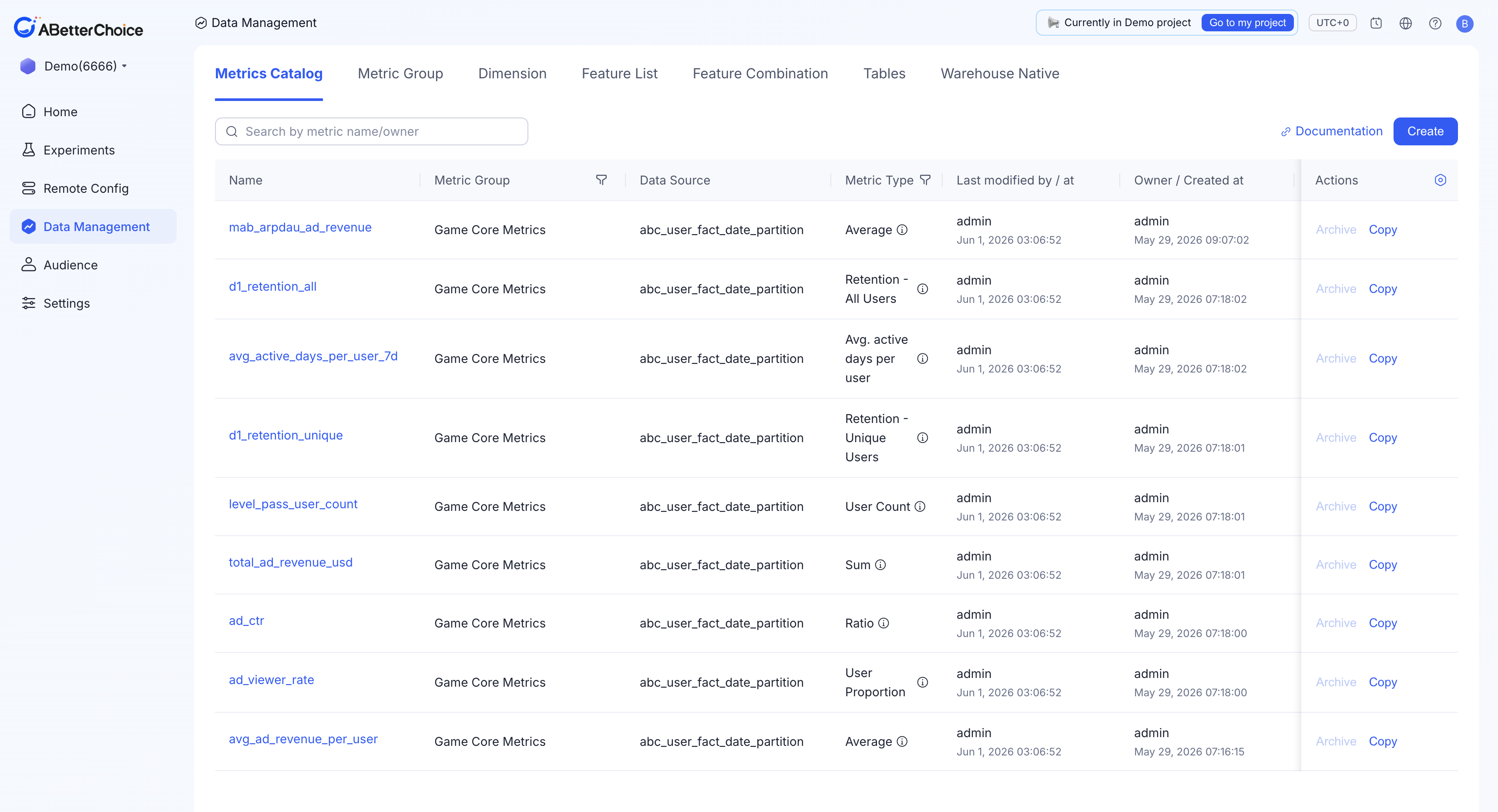Screen dimensions: 1498x812
Task: Show info icon for User Proportion type
Action: pos(922,682)
